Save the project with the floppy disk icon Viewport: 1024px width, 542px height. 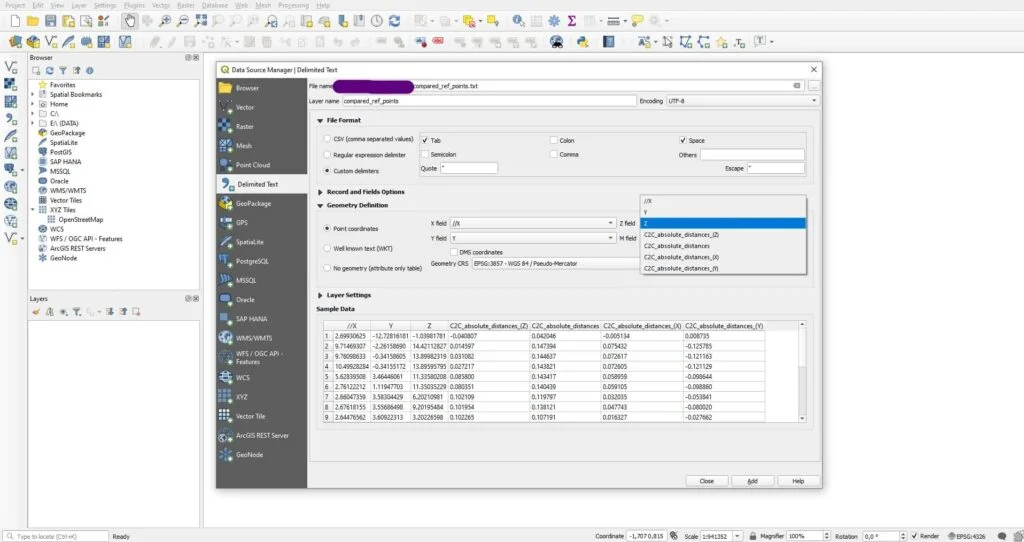pos(50,21)
